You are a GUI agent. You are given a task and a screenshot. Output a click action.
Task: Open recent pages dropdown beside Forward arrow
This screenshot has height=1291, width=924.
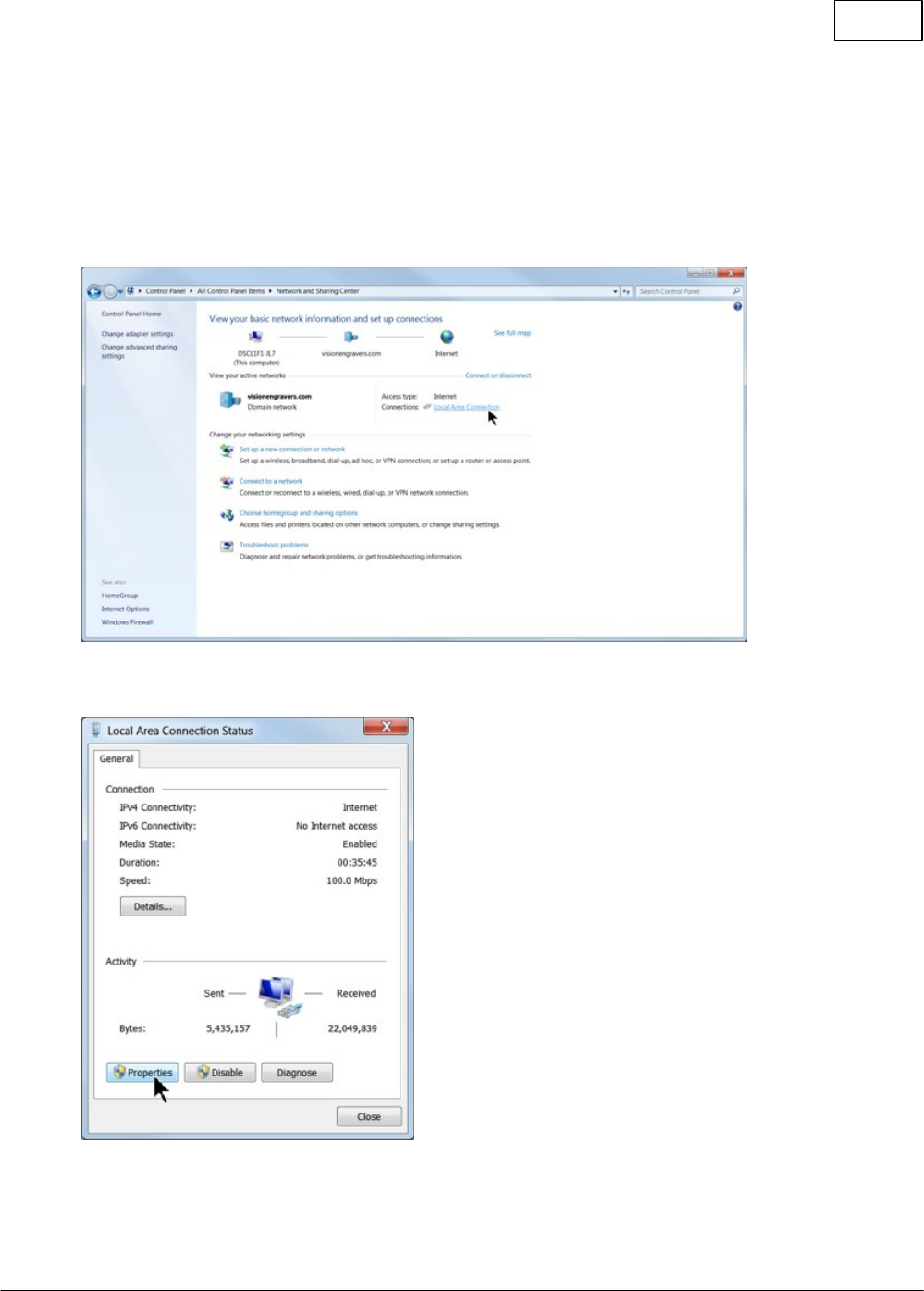click(x=120, y=292)
